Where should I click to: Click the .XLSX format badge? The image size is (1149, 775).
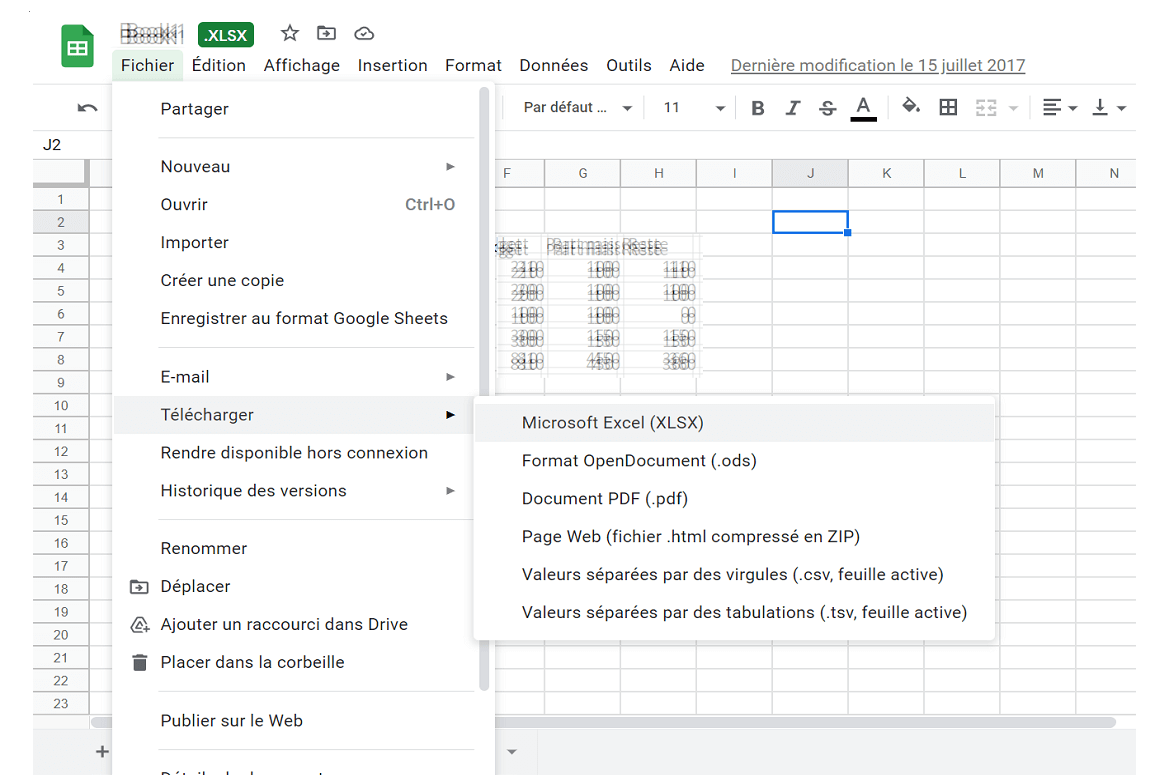[226, 35]
